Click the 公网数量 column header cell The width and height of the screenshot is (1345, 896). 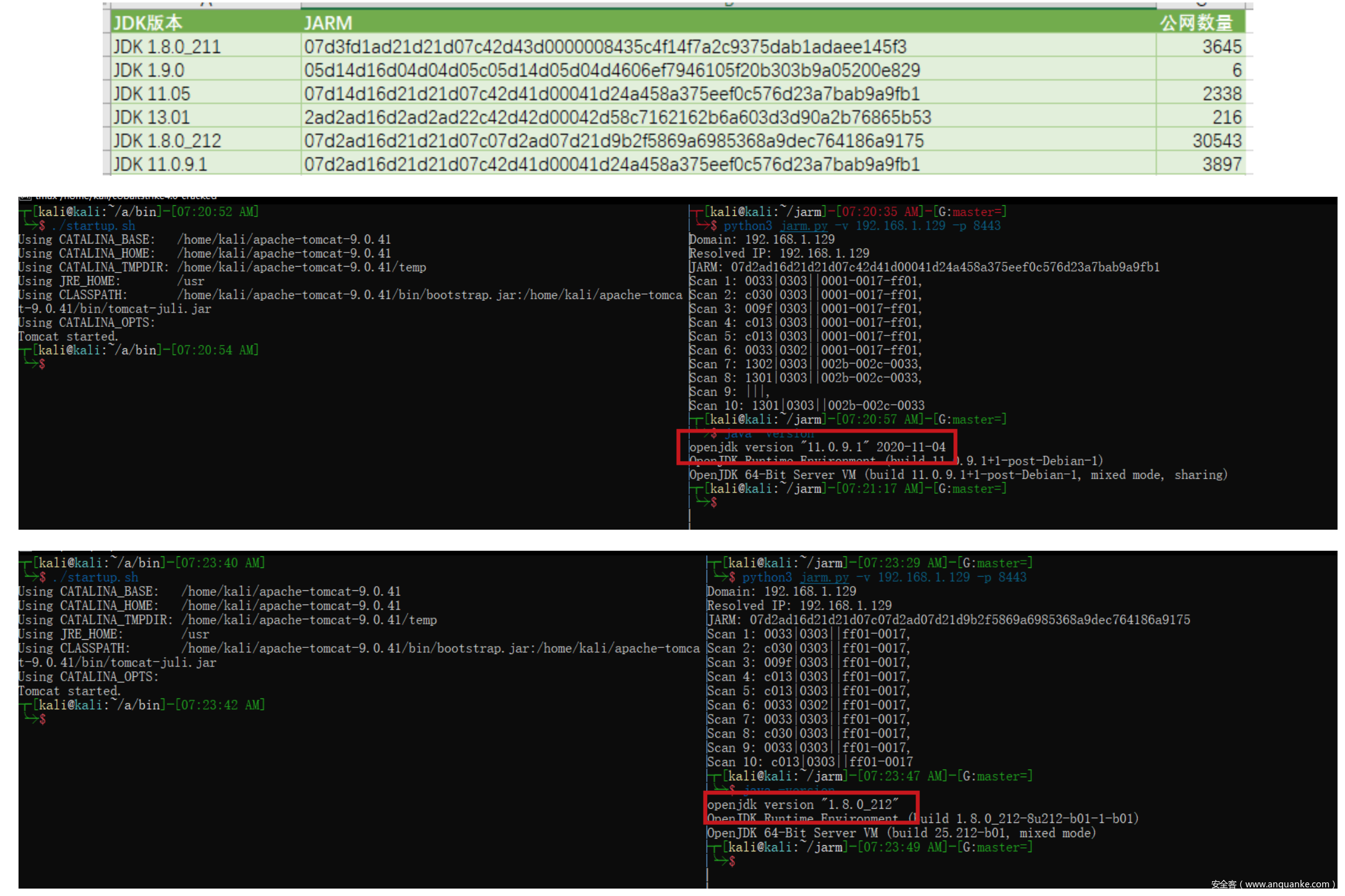pyautogui.click(x=1195, y=23)
